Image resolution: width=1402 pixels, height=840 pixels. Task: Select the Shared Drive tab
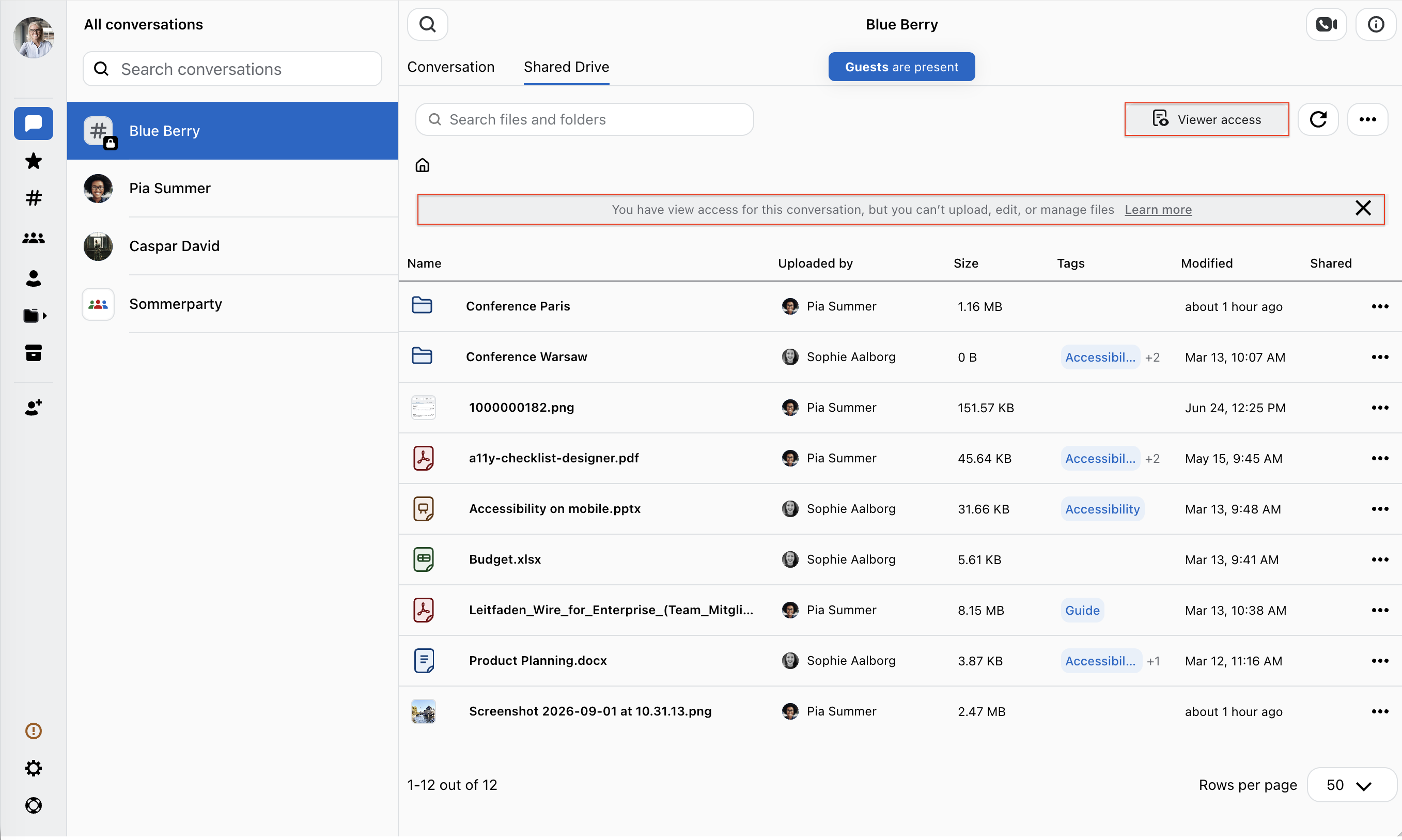[x=566, y=67]
